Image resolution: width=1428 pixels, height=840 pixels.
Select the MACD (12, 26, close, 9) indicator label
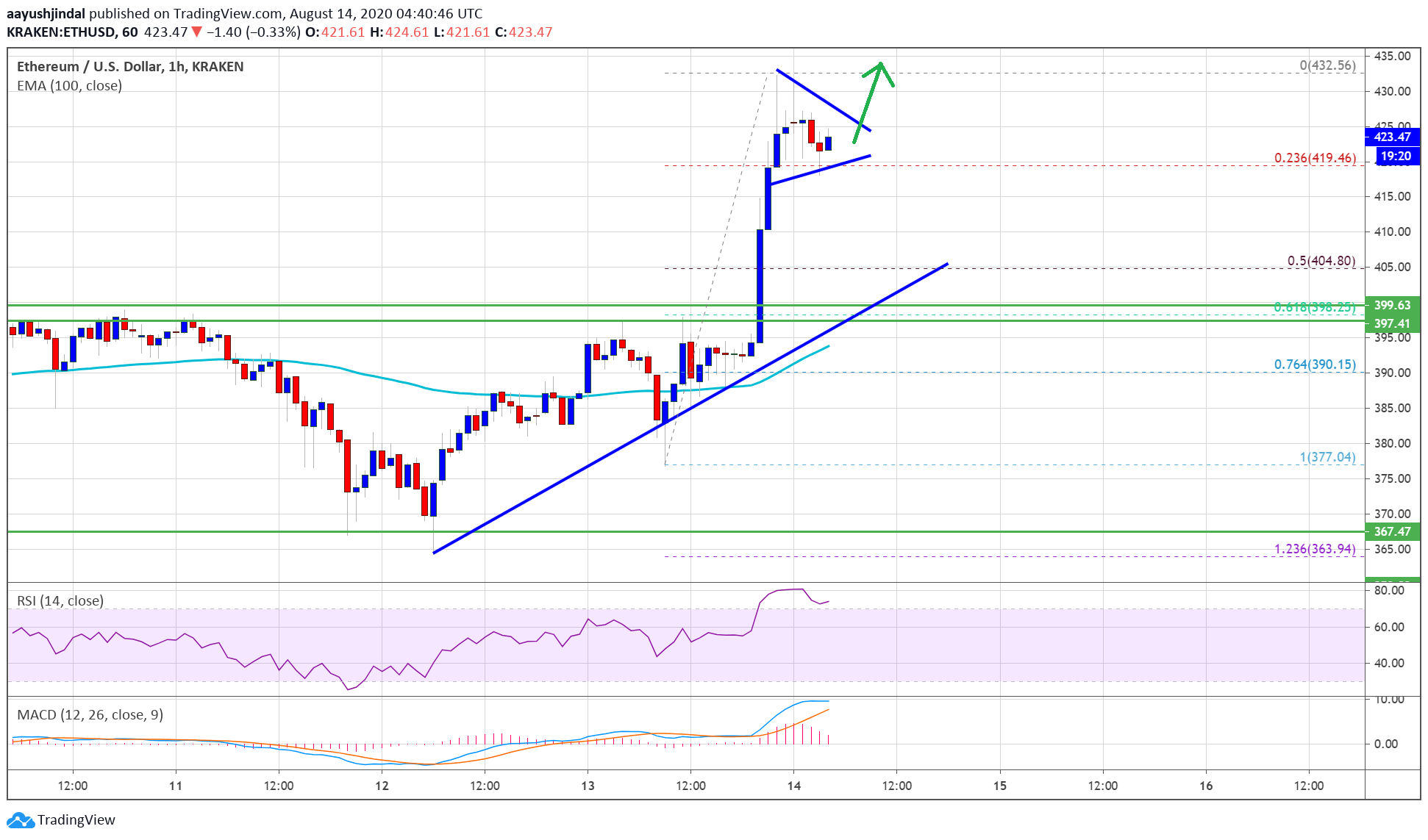pos(90,715)
